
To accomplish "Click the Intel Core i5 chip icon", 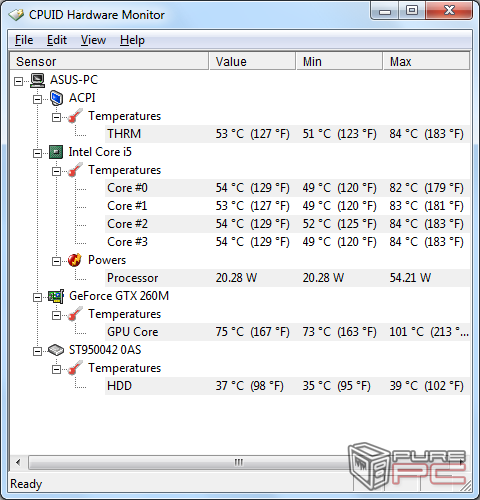I will point(56,152).
